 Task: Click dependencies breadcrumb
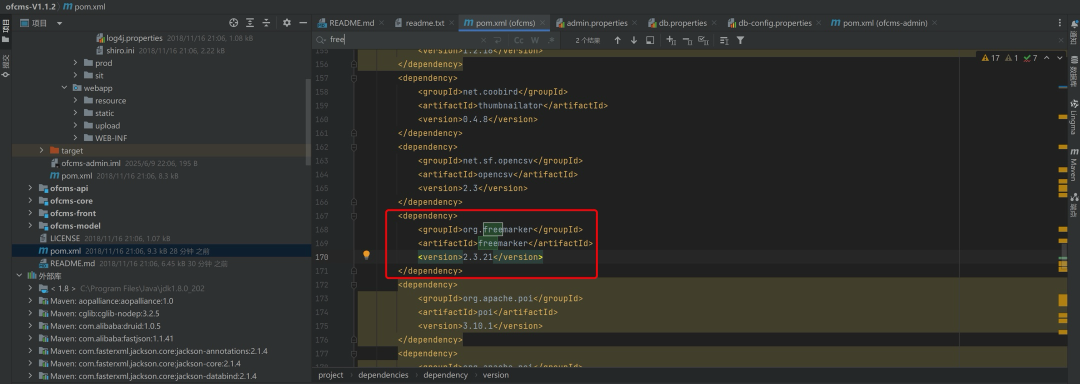pyautogui.click(x=383, y=375)
